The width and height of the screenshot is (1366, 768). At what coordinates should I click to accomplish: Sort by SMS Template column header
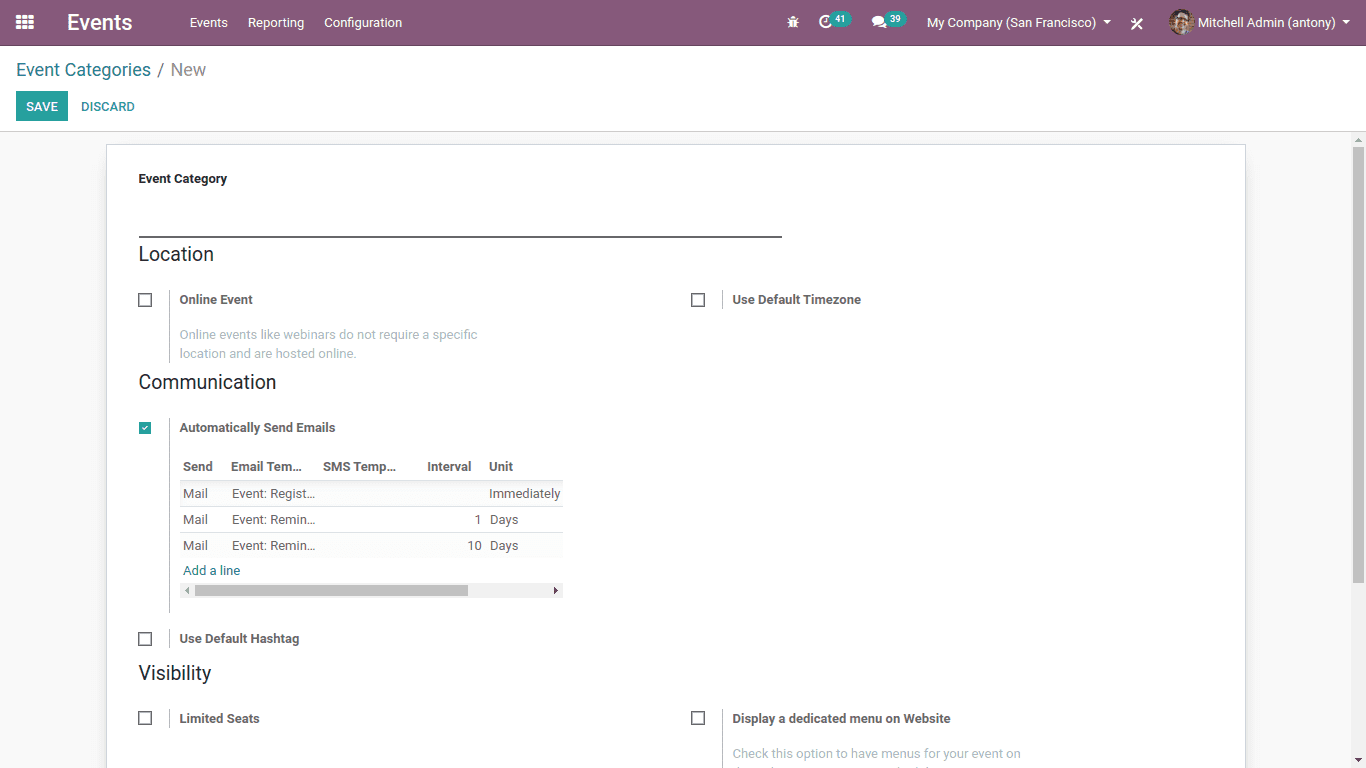pos(360,467)
